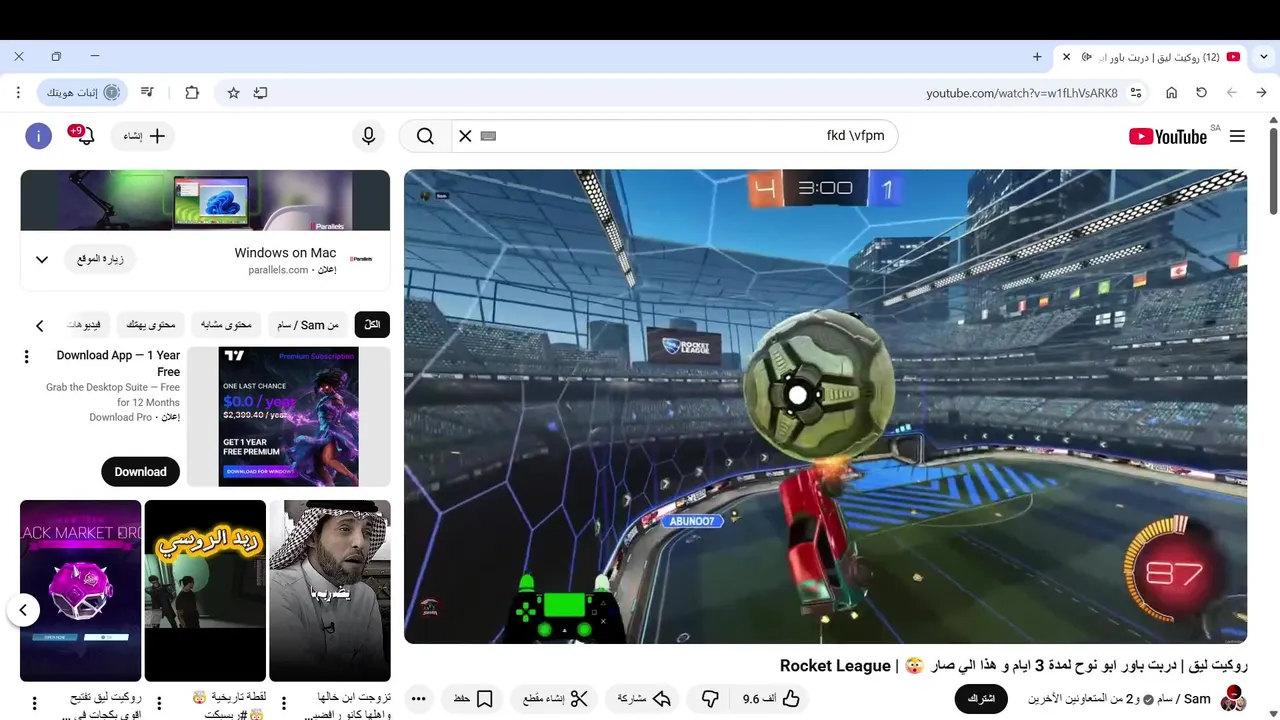Show more chips with the chevron arrow
This screenshot has height=720, width=1280.
click(40, 326)
